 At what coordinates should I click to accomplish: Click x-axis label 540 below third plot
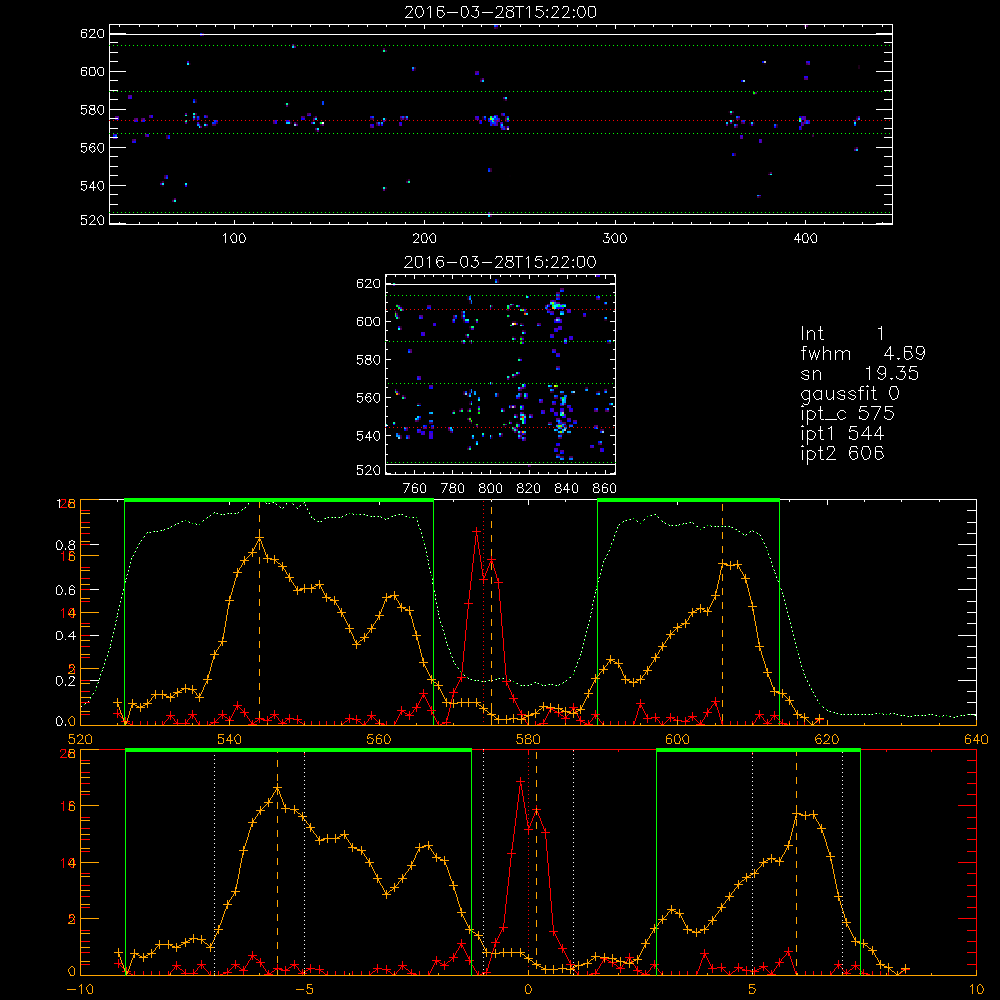(x=230, y=740)
